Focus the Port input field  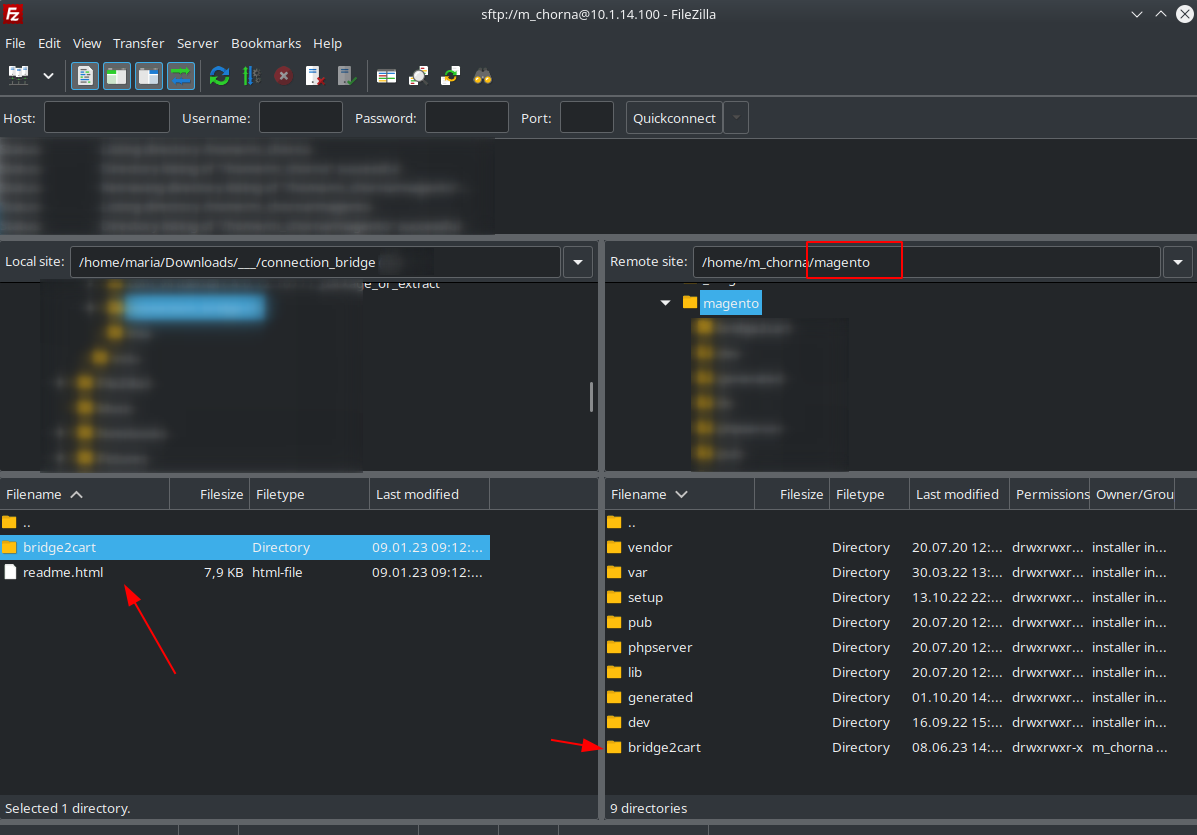click(587, 118)
